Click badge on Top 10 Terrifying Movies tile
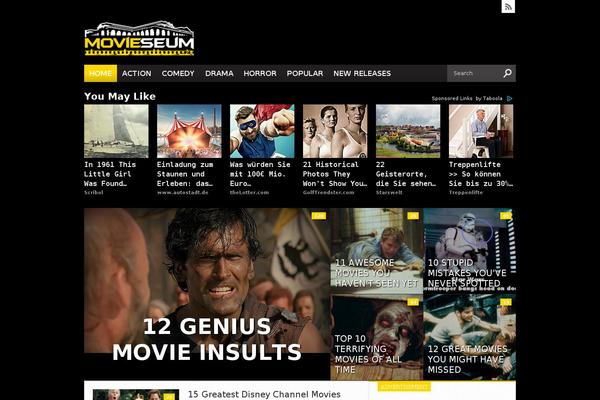This screenshot has width=600, height=400. coord(413,302)
